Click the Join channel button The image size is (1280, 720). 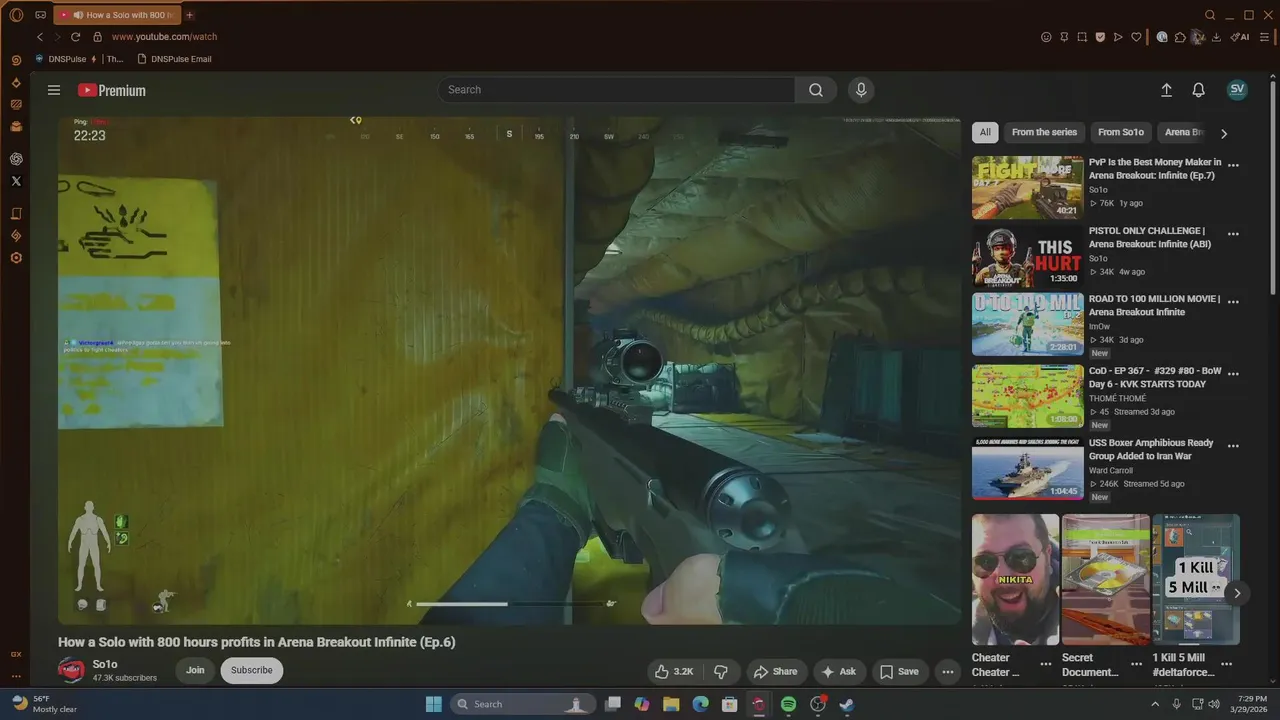[x=195, y=670]
